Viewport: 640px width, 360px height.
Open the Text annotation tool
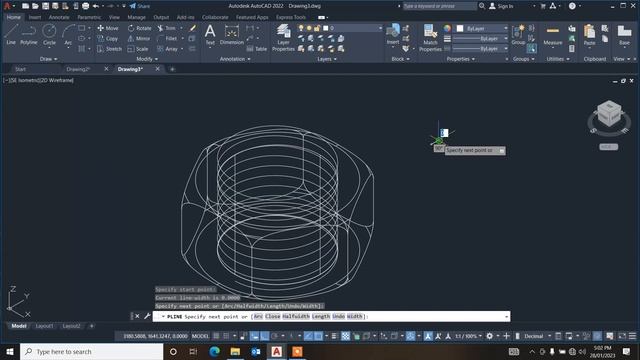pos(210,35)
